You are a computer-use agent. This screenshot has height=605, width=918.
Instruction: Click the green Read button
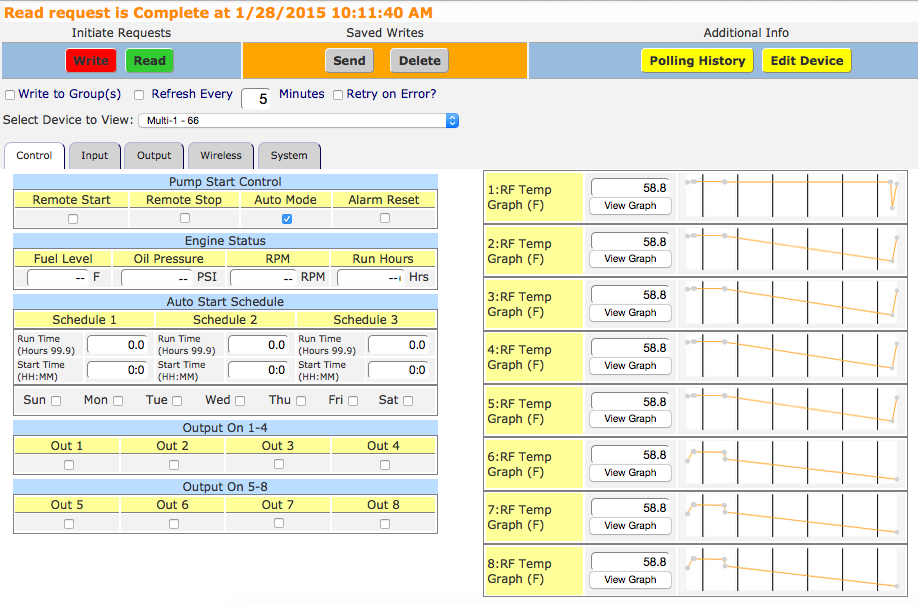[149, 61]
